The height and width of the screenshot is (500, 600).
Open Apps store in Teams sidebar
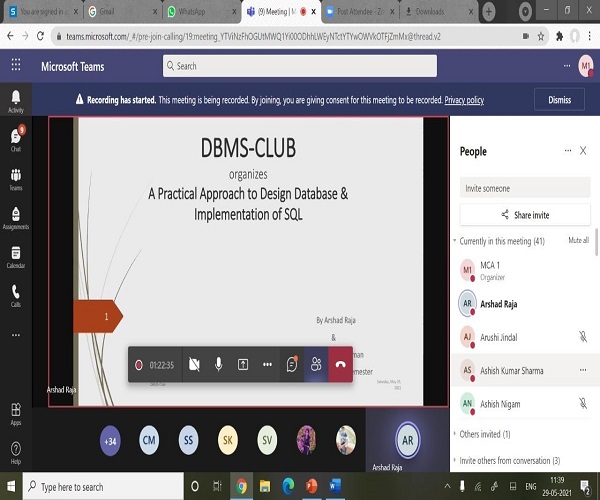(x=16, y=414)
